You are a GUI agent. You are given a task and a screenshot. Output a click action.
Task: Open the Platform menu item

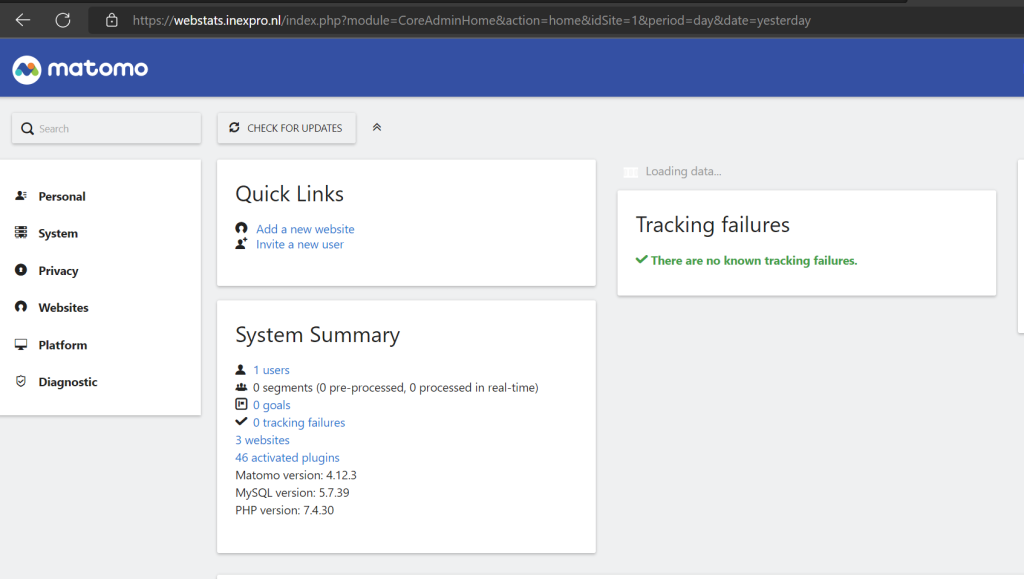pos(63,345)
